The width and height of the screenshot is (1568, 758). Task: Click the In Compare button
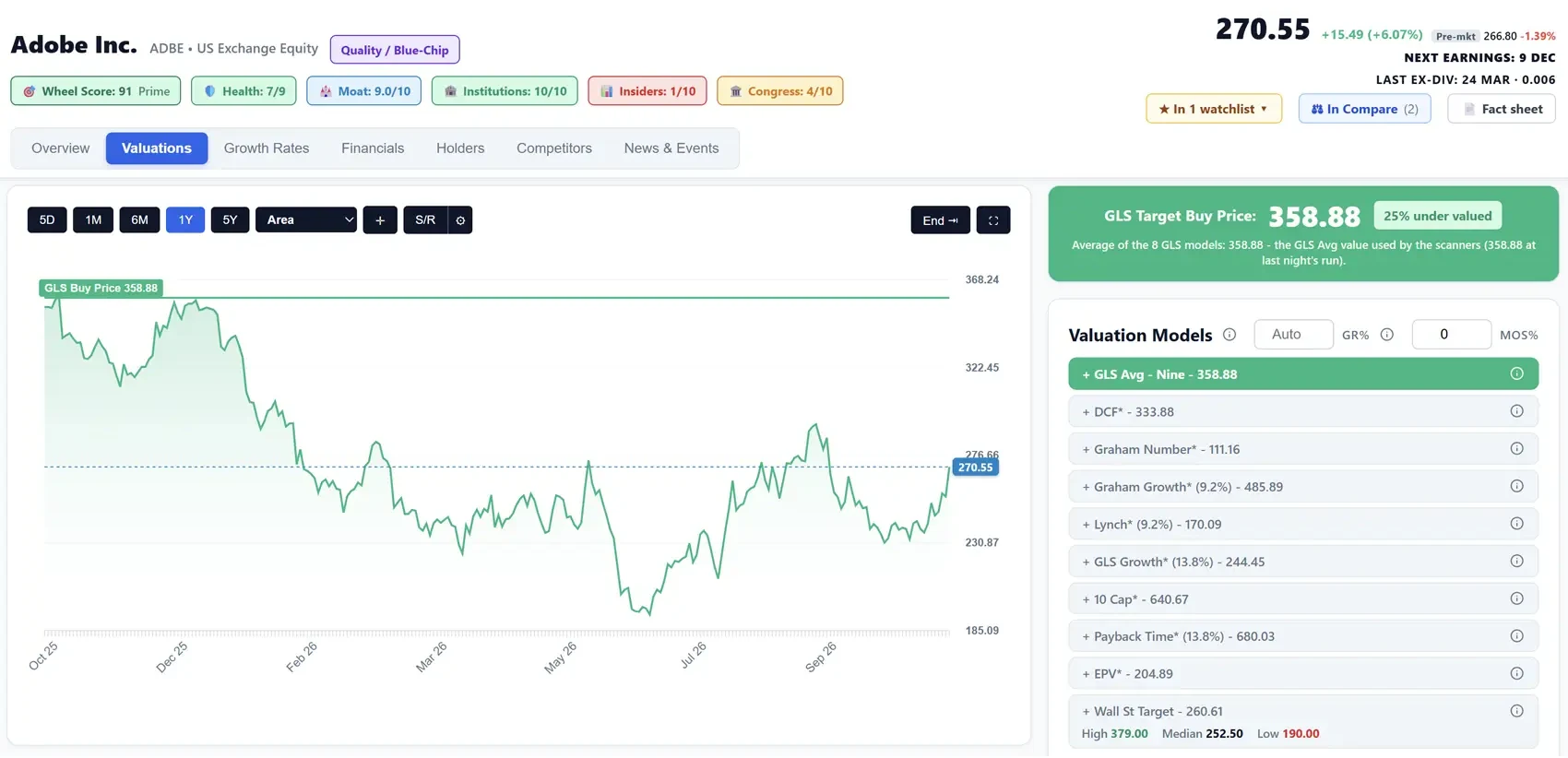pos(1365,109)
